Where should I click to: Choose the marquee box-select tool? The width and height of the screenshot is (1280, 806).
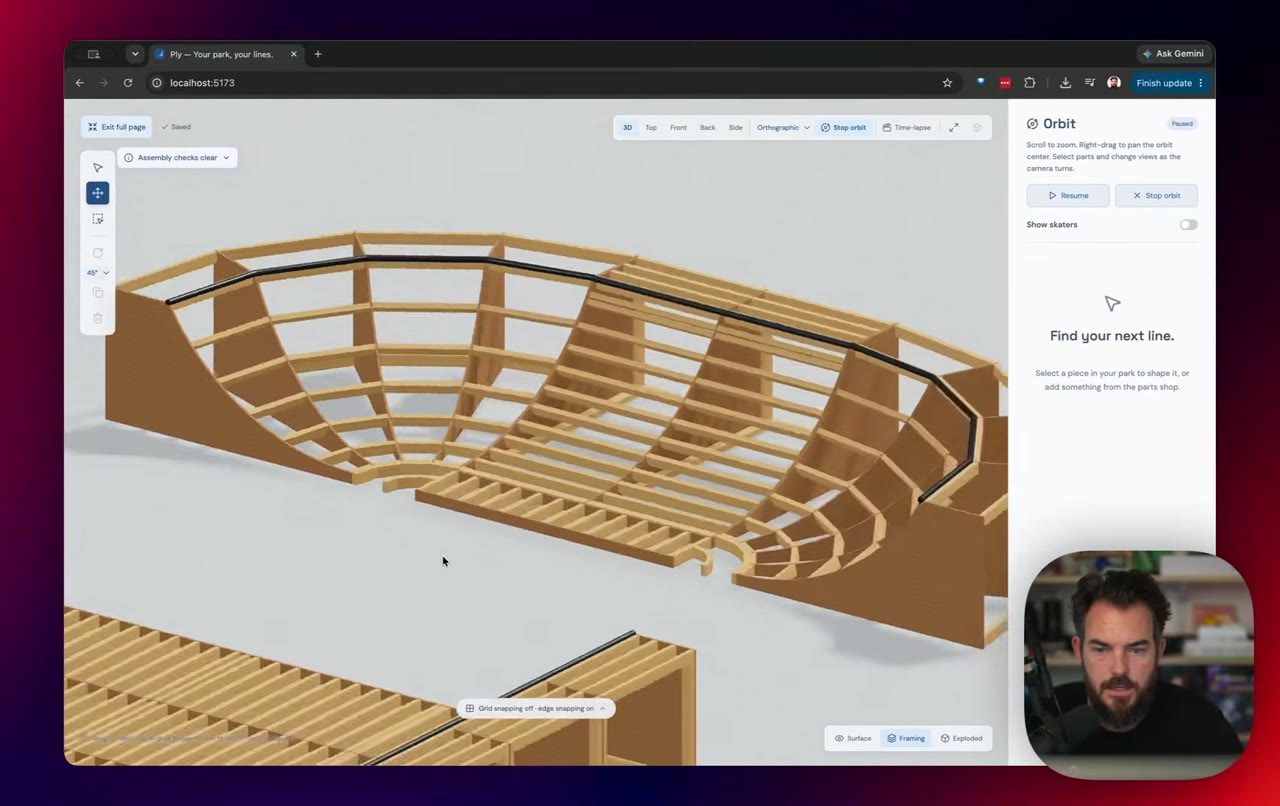click(x=97, y=219)
